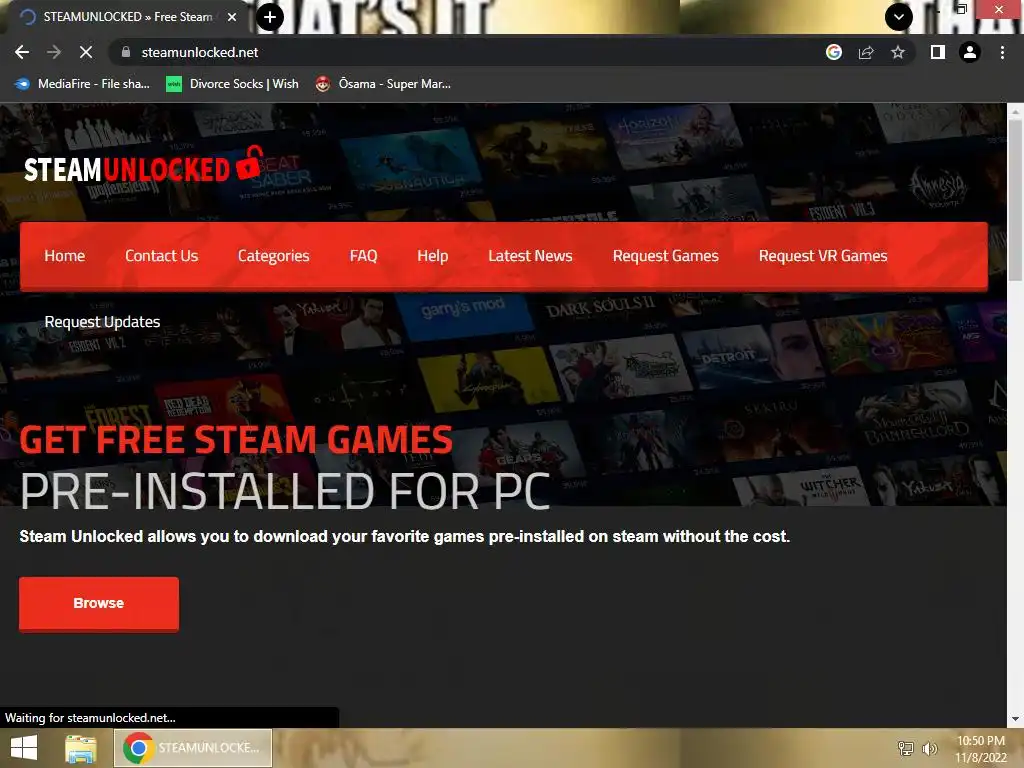Open the taskbar clock showing 10:50 PM
Screen dimensions: 1024x768
[x=980, y=749]
